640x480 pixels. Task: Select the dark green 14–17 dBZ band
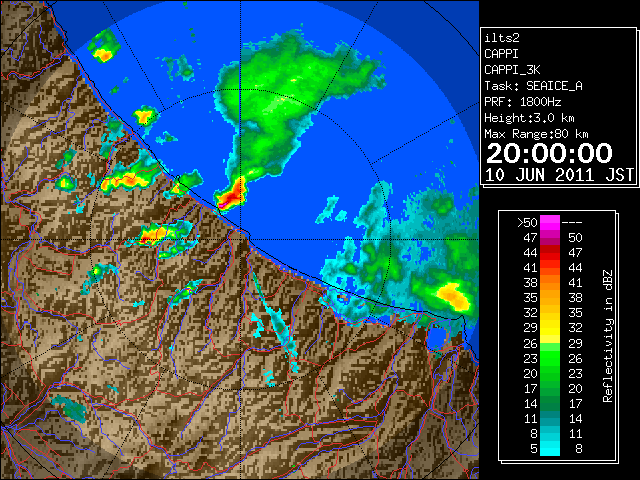550,404
